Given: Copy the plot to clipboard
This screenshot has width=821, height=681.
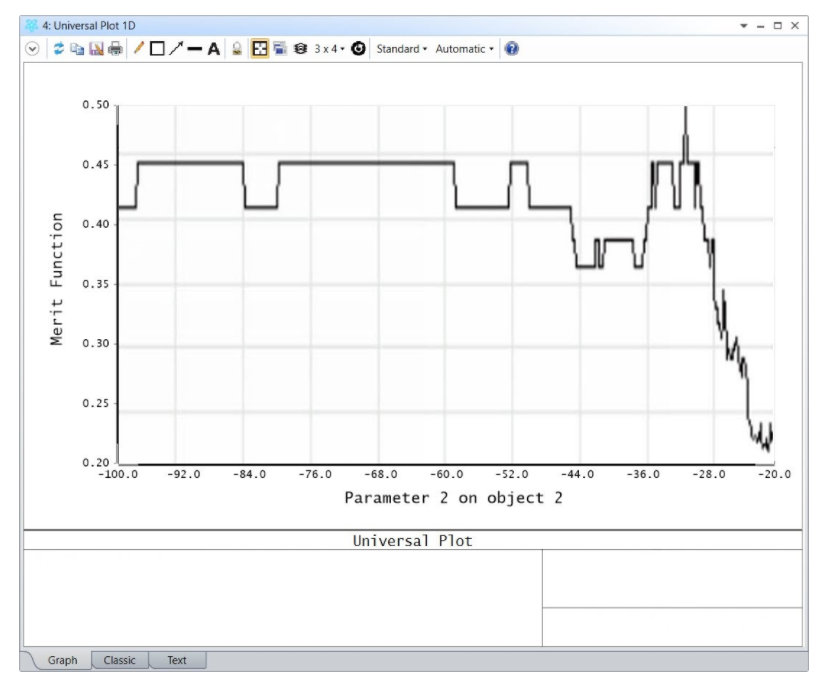Looking at the screenshot, I should [77, 49].
